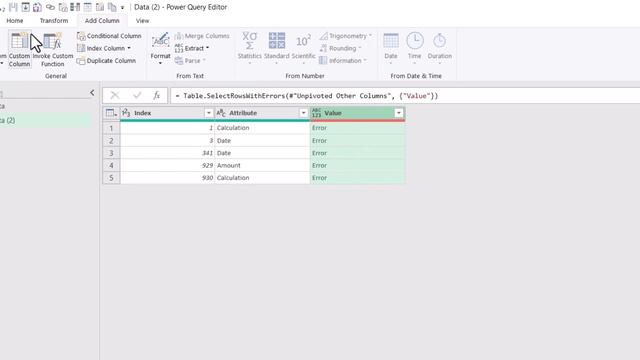Click the Parse option
Viewport: 640px width, 360px height.
[190, 60]
